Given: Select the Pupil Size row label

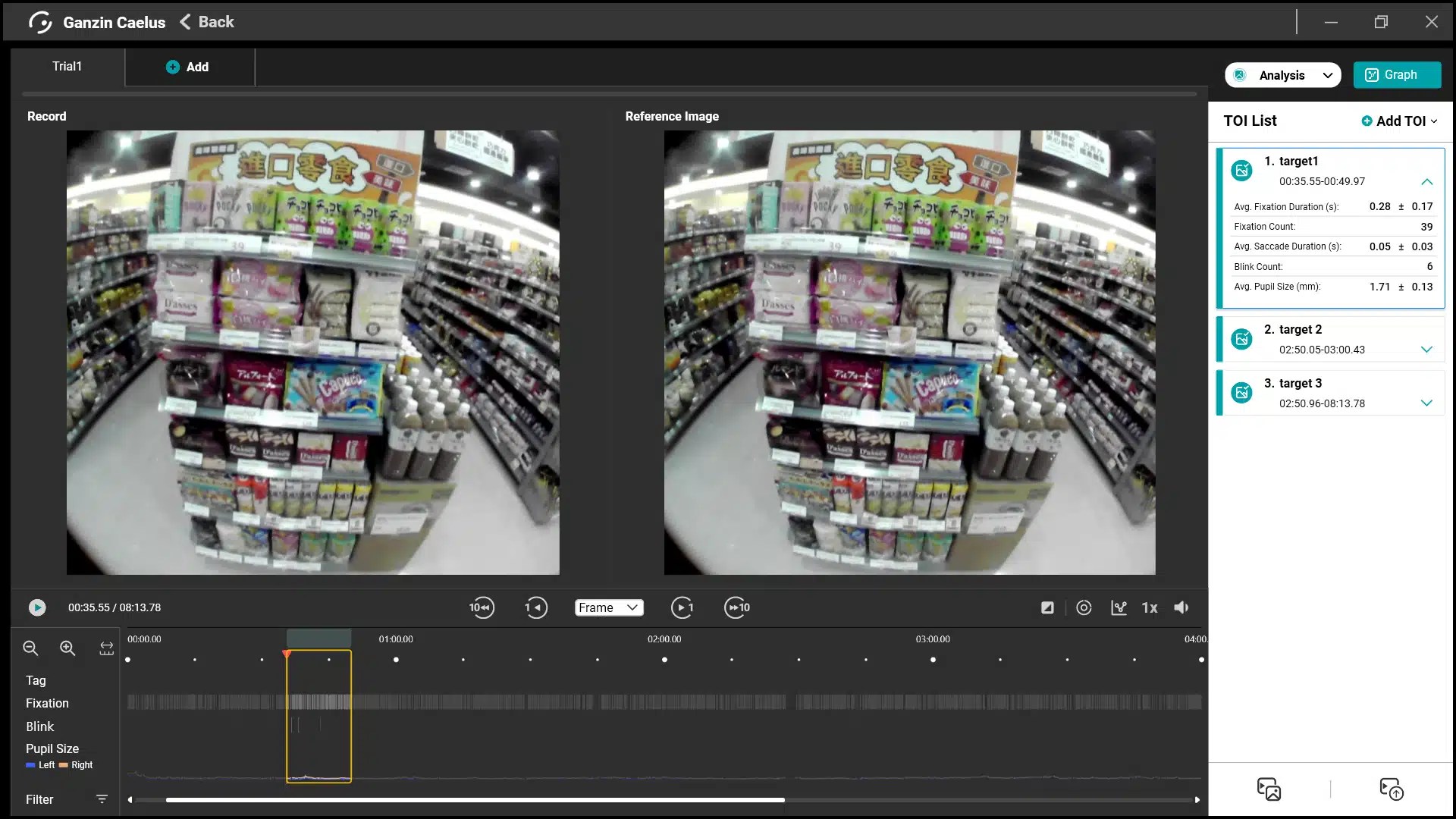Looking at the screenshot, I should pyautogui.click(x=52, y=749).
